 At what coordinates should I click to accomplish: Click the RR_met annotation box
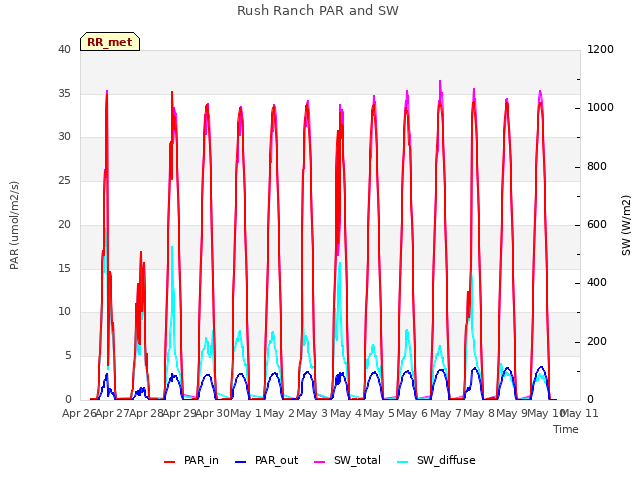(x=110, y=42)
